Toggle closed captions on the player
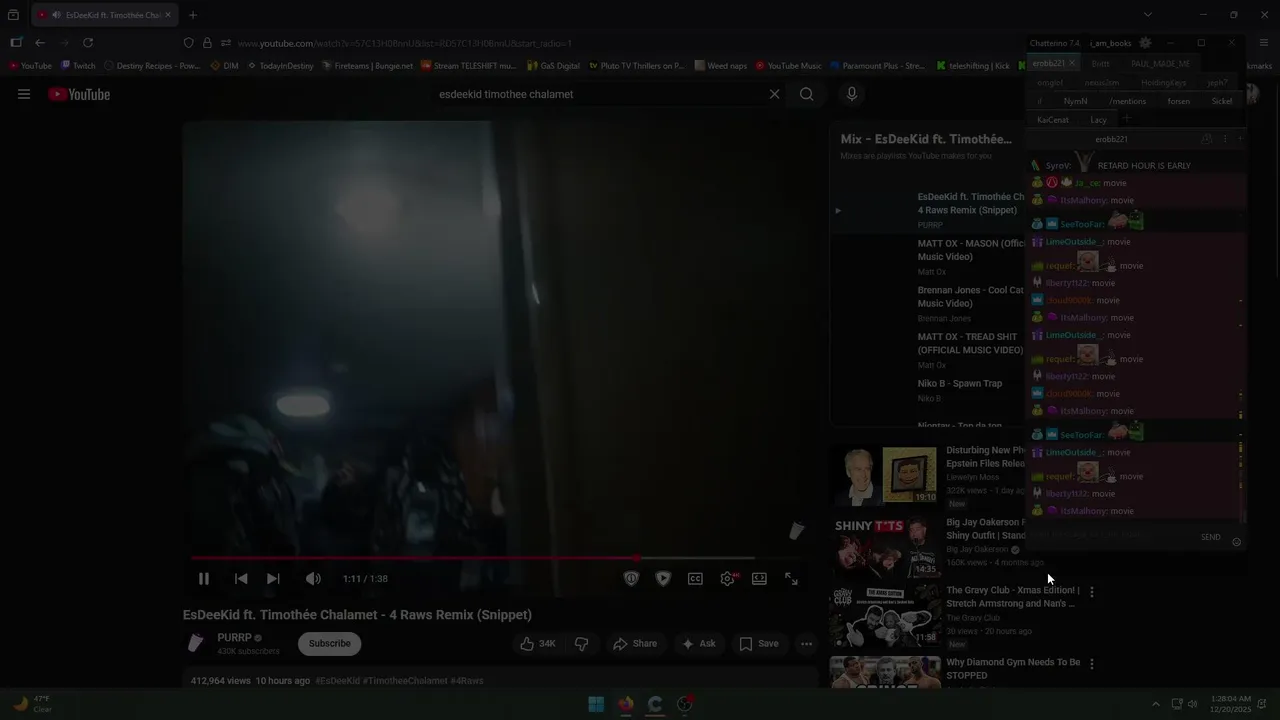 tap(695, 578)
